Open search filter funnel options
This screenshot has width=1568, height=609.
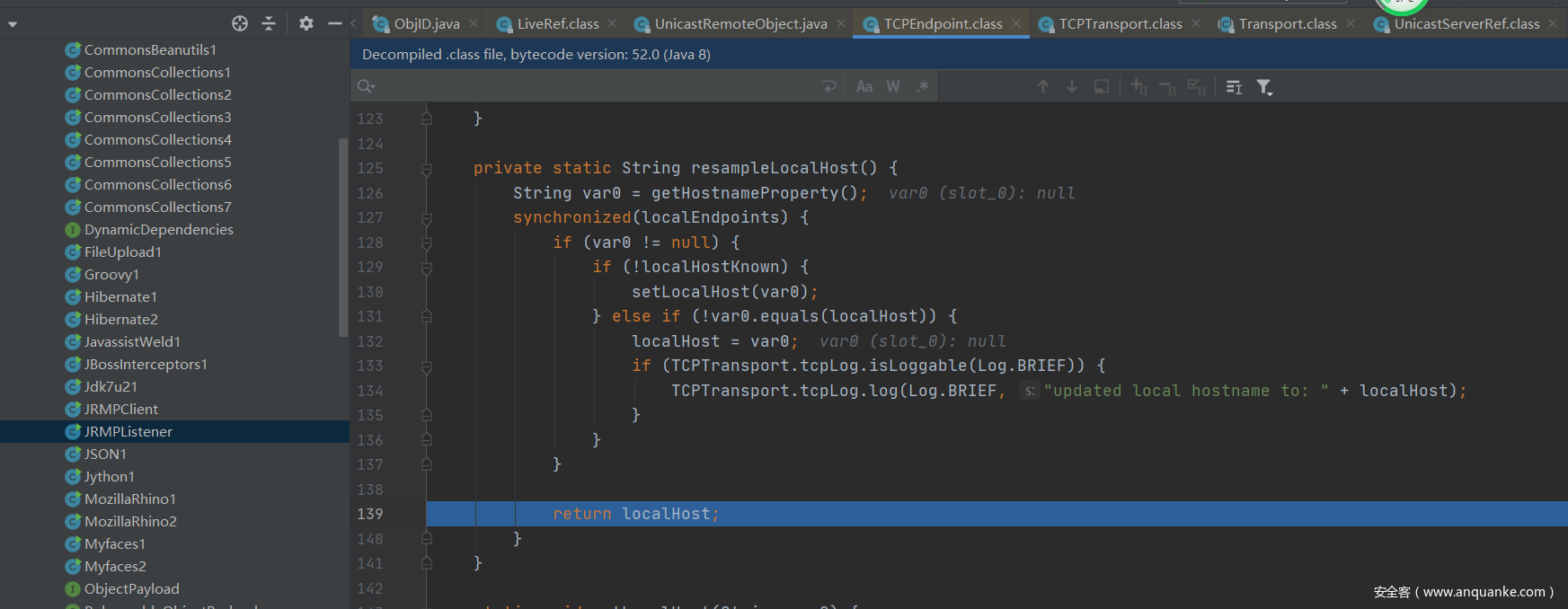[x=1264, y=86]
